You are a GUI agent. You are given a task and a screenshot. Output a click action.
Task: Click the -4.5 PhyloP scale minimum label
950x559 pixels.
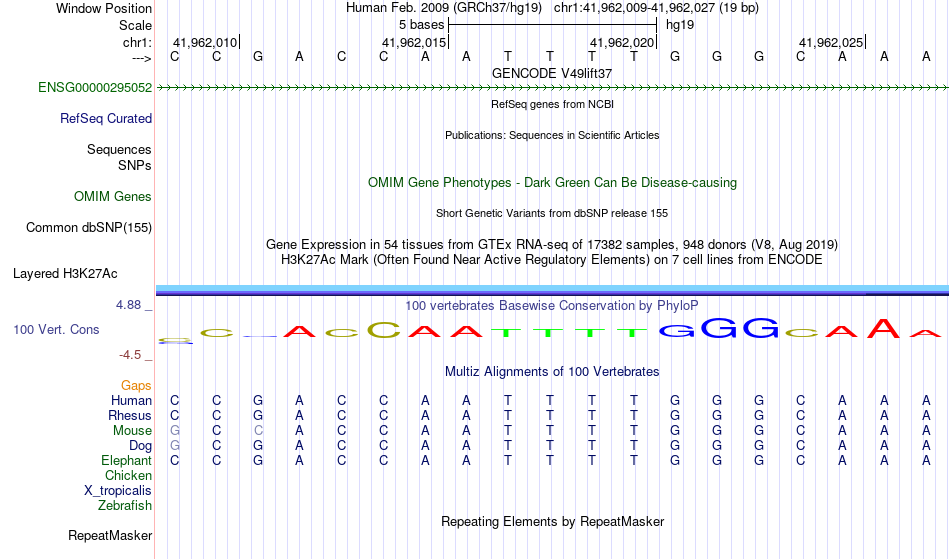[x=131, y=355]
